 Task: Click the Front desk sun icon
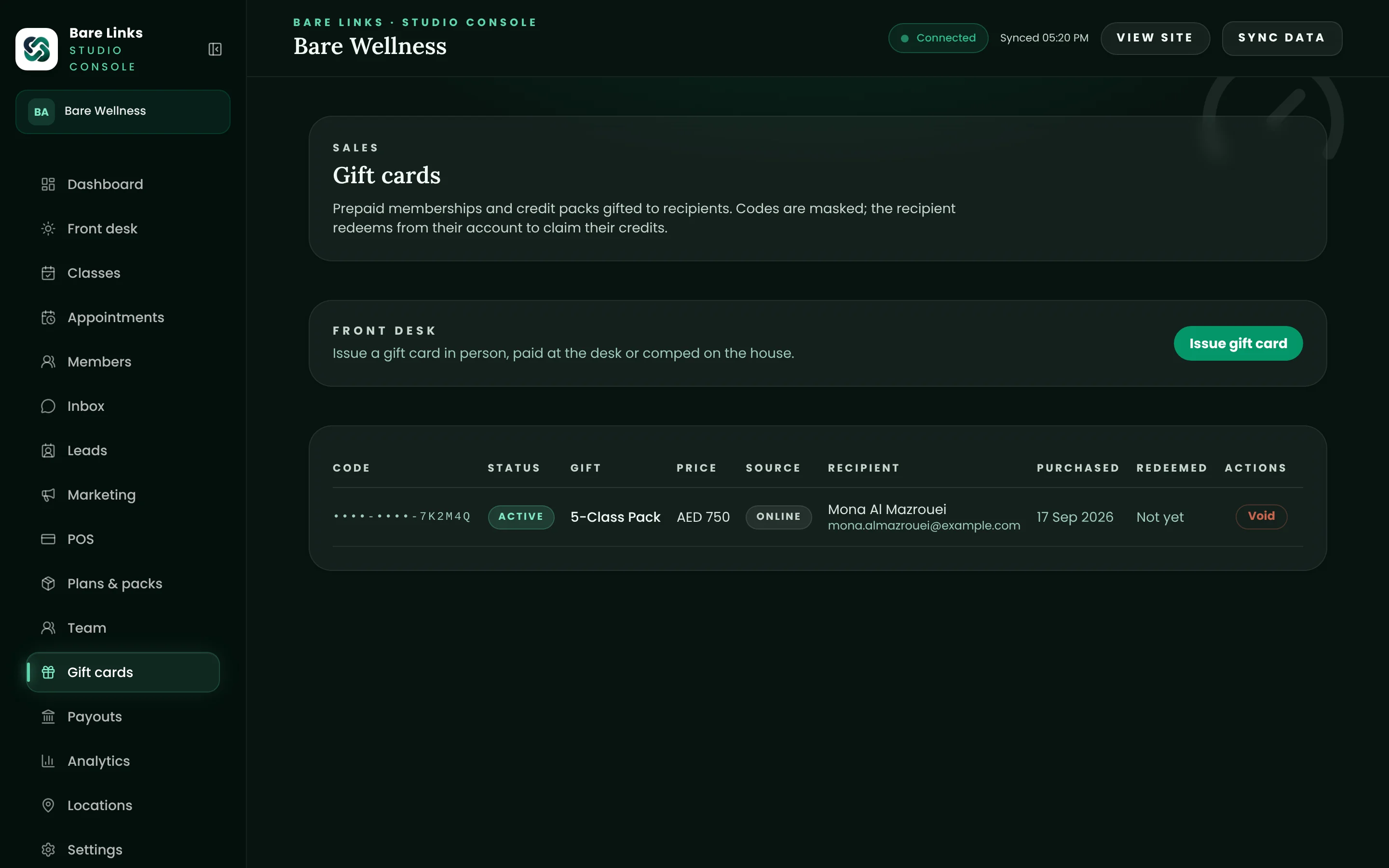pos(48,229)
